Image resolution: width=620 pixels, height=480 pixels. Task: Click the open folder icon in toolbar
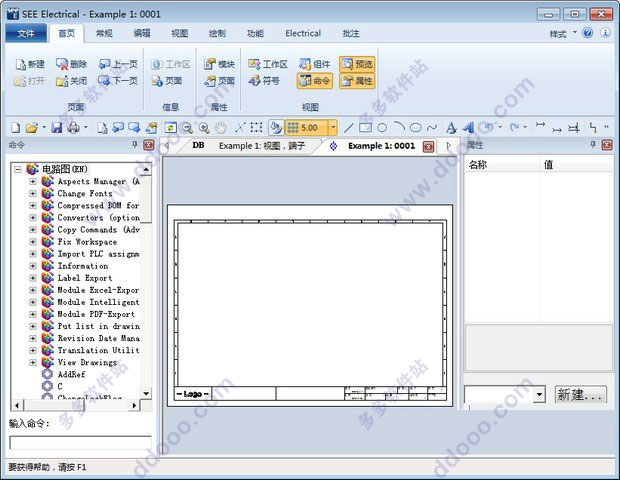coord(32,128)
